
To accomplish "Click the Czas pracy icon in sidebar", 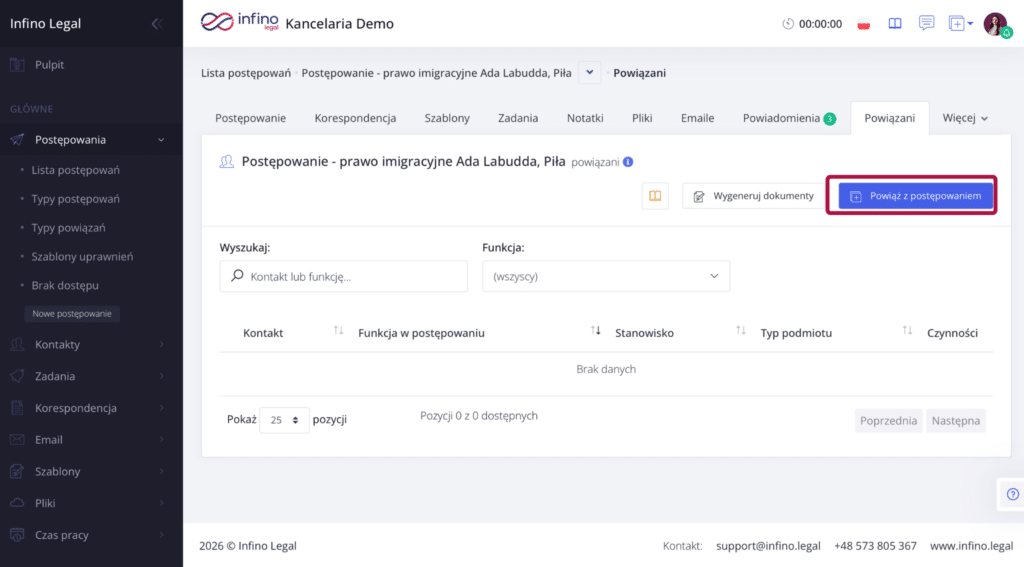I will [18, 534].
